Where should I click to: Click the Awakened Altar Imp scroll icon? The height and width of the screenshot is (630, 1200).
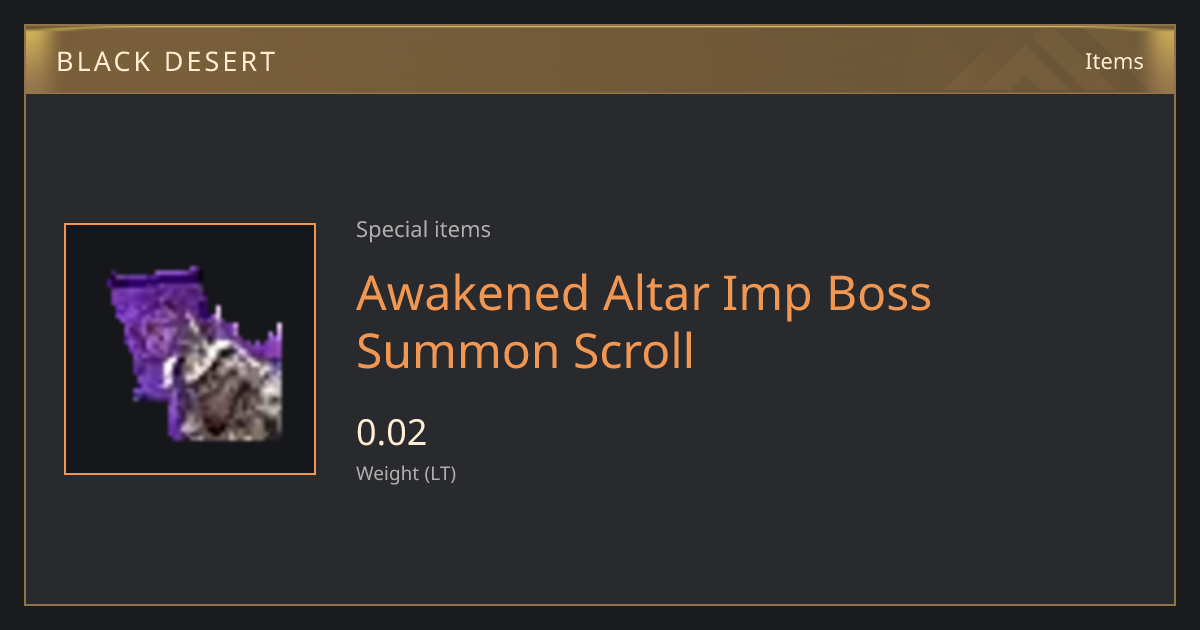tap(195, 353)
